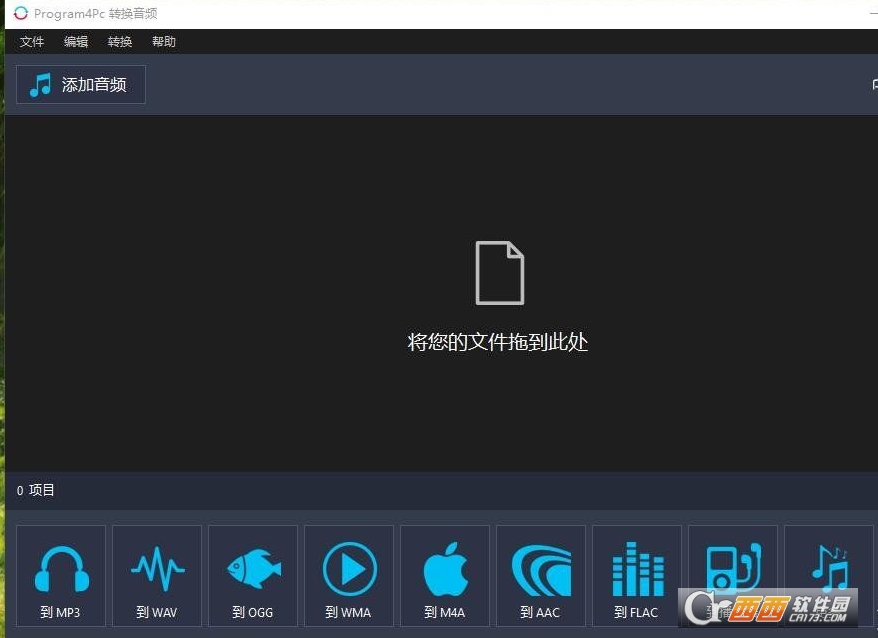This screenshot has height=638, width=878.
Task: Select the music player device format icon
Action: tap(734, 567)
